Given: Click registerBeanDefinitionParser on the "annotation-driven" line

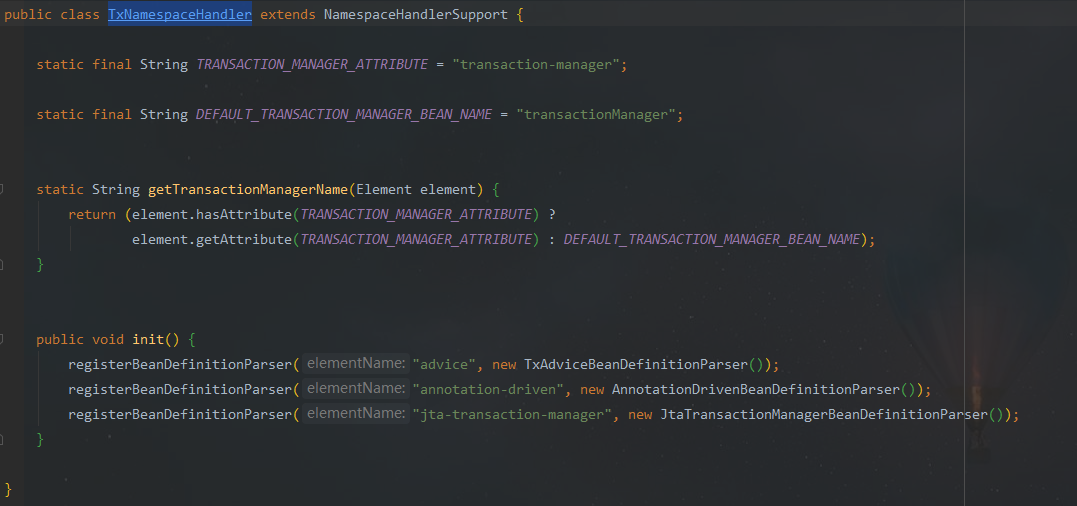Looking at the screenshot, I should point(180,389).
